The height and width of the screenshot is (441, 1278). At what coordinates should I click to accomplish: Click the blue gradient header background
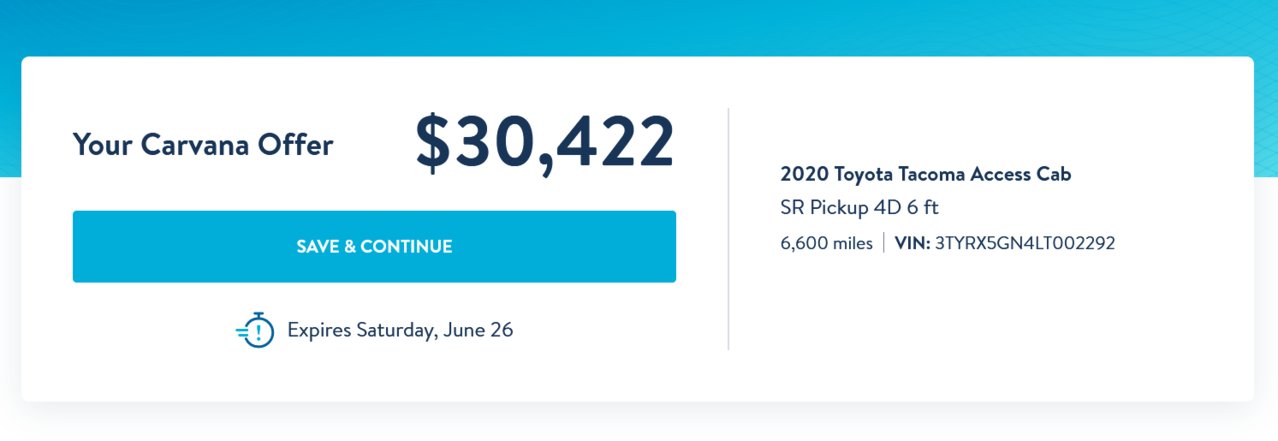click(x=640, y=25)
